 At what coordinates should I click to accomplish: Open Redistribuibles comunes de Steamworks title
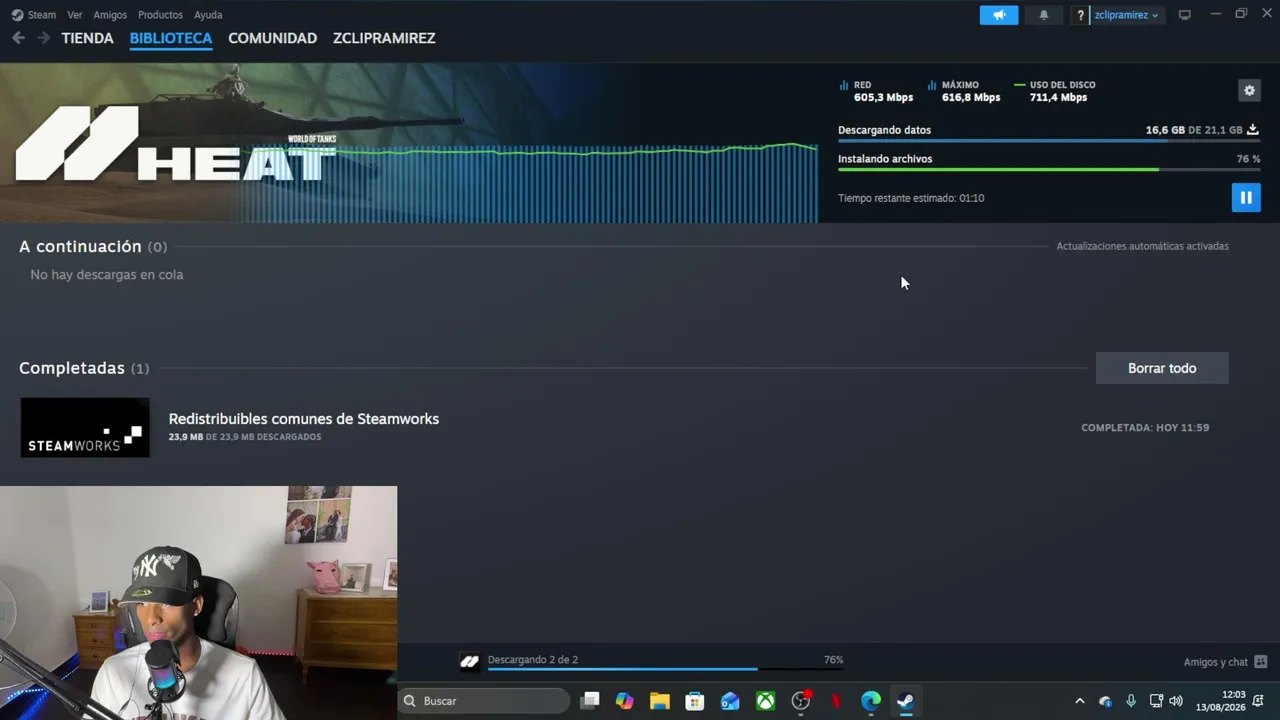click(304, 419)
